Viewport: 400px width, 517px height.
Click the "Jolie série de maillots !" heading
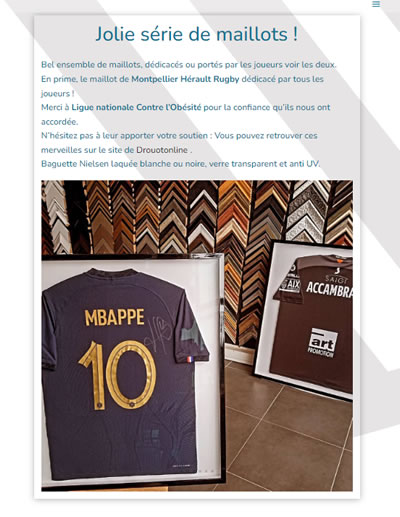(197, 34)
